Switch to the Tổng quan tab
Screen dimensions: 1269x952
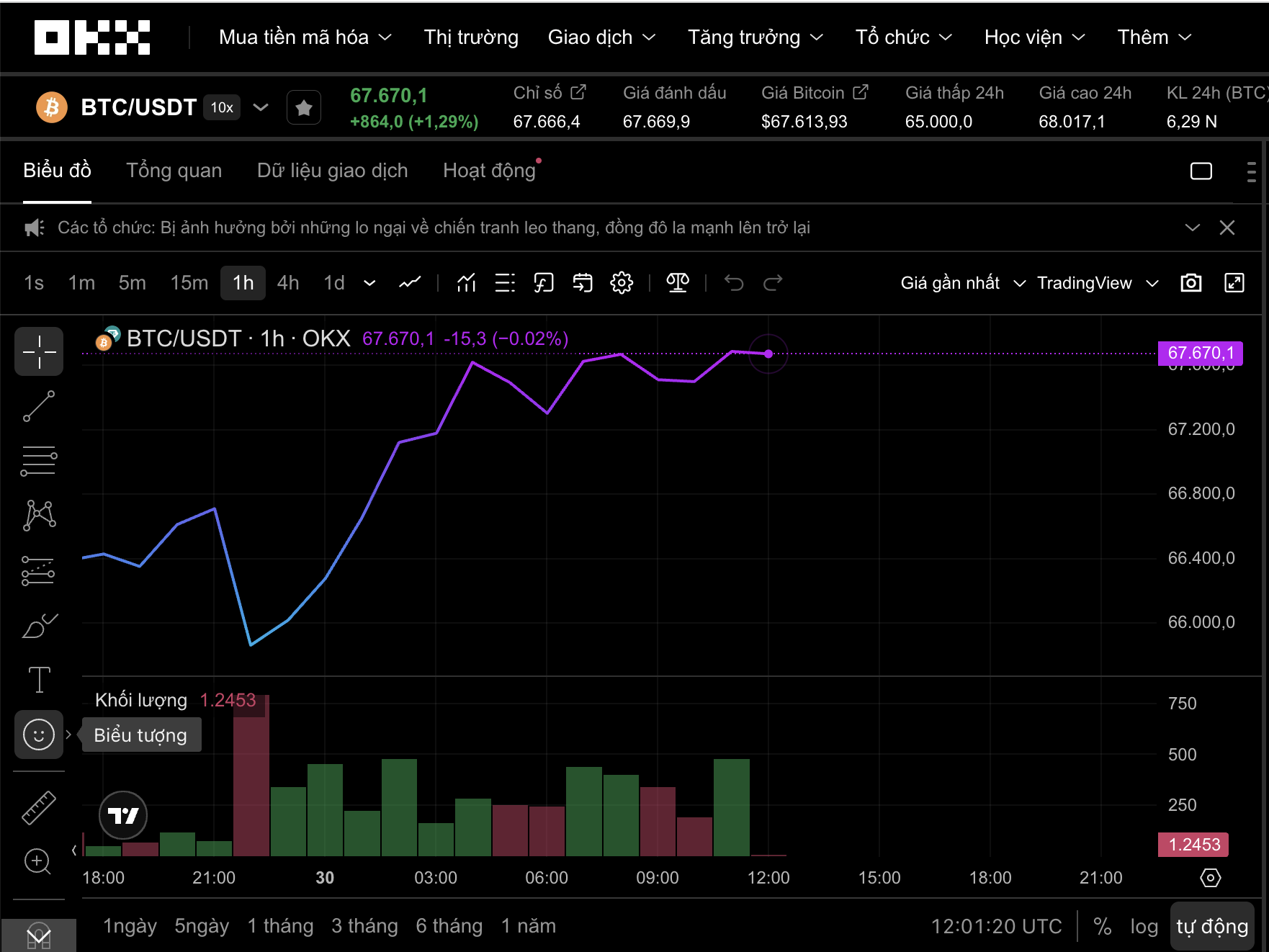174,171
